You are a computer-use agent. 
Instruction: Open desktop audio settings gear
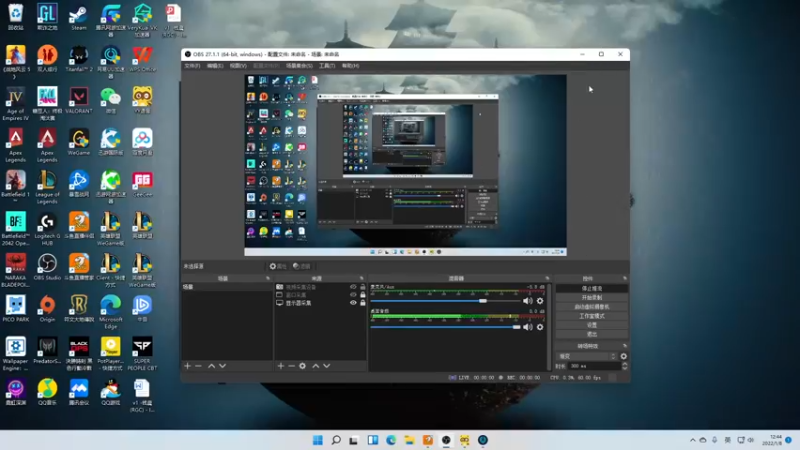540,327
